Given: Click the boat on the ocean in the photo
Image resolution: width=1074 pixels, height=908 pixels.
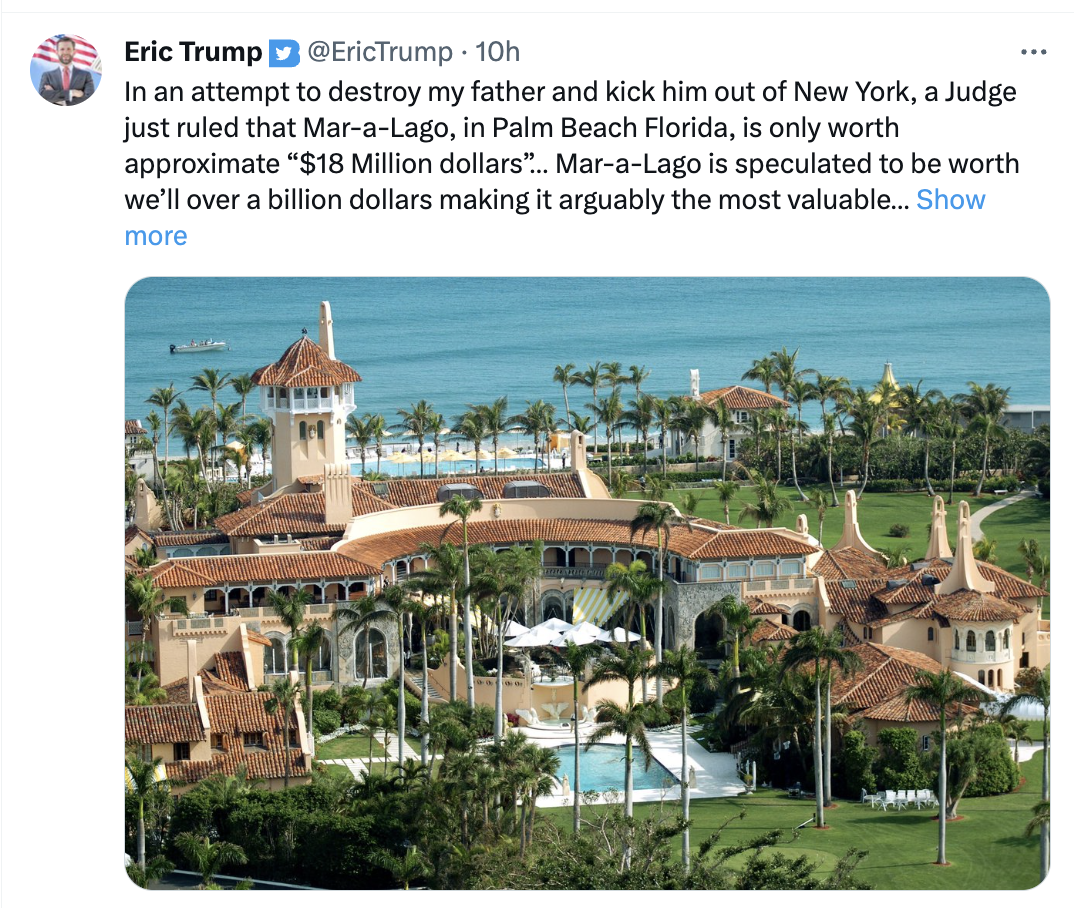Looking at the screenshot, I should point(198,346).
